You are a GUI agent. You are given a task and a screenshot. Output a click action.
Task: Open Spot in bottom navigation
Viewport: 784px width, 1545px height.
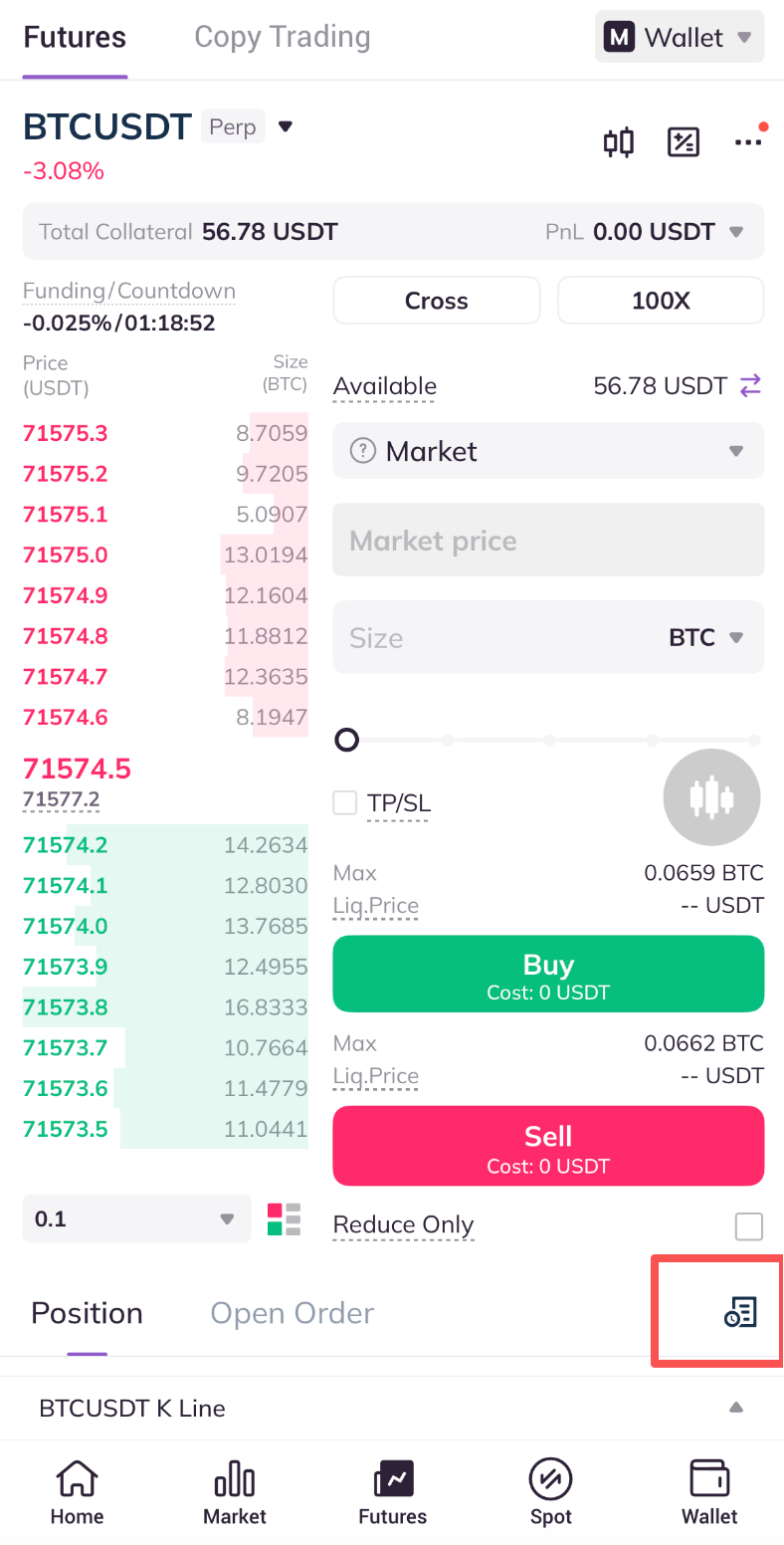550,1492
